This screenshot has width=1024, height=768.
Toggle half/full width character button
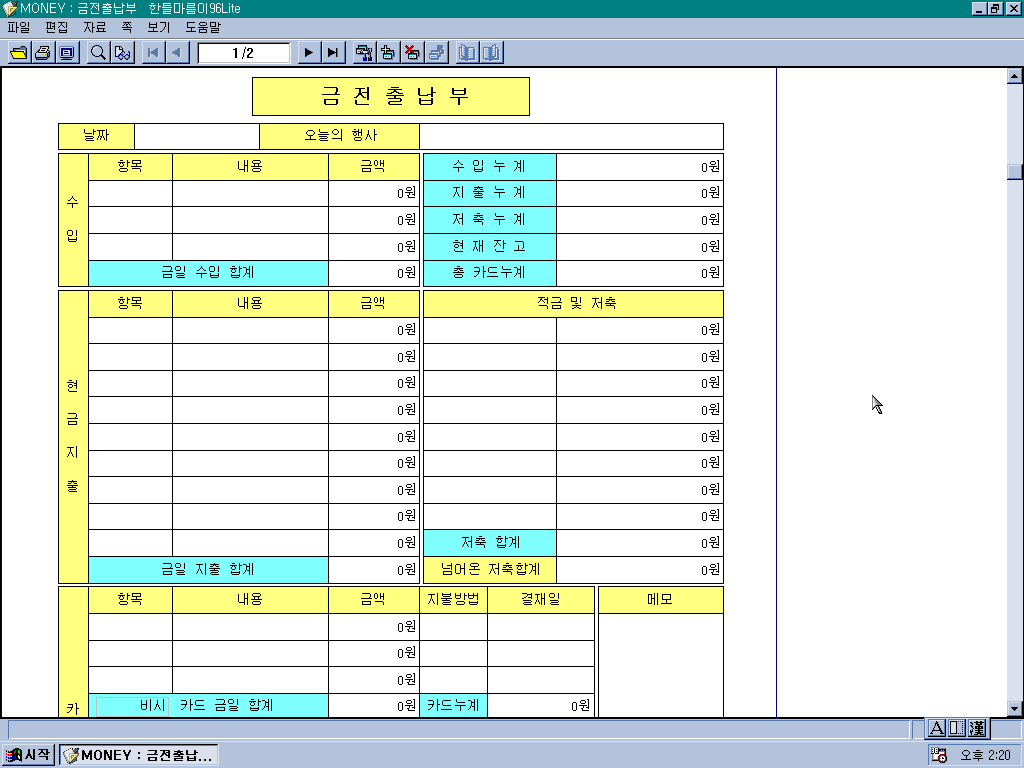(x=957, y=728)
